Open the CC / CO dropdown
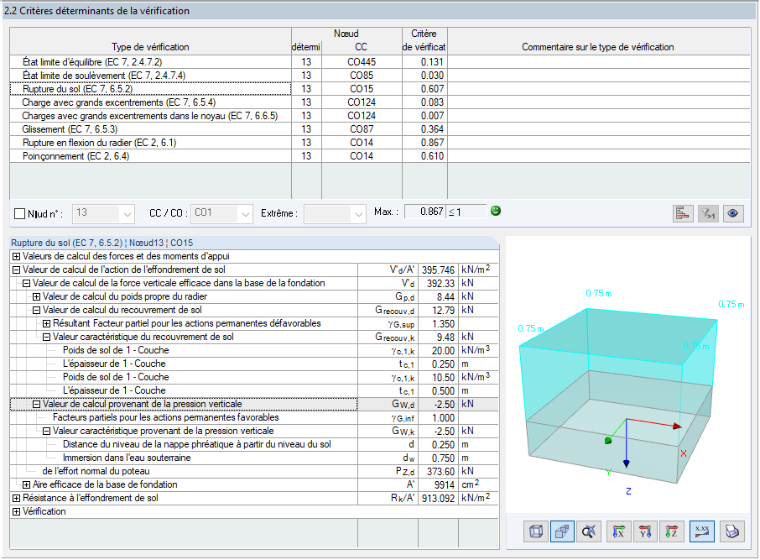760x560 pixels. (221, 213)
